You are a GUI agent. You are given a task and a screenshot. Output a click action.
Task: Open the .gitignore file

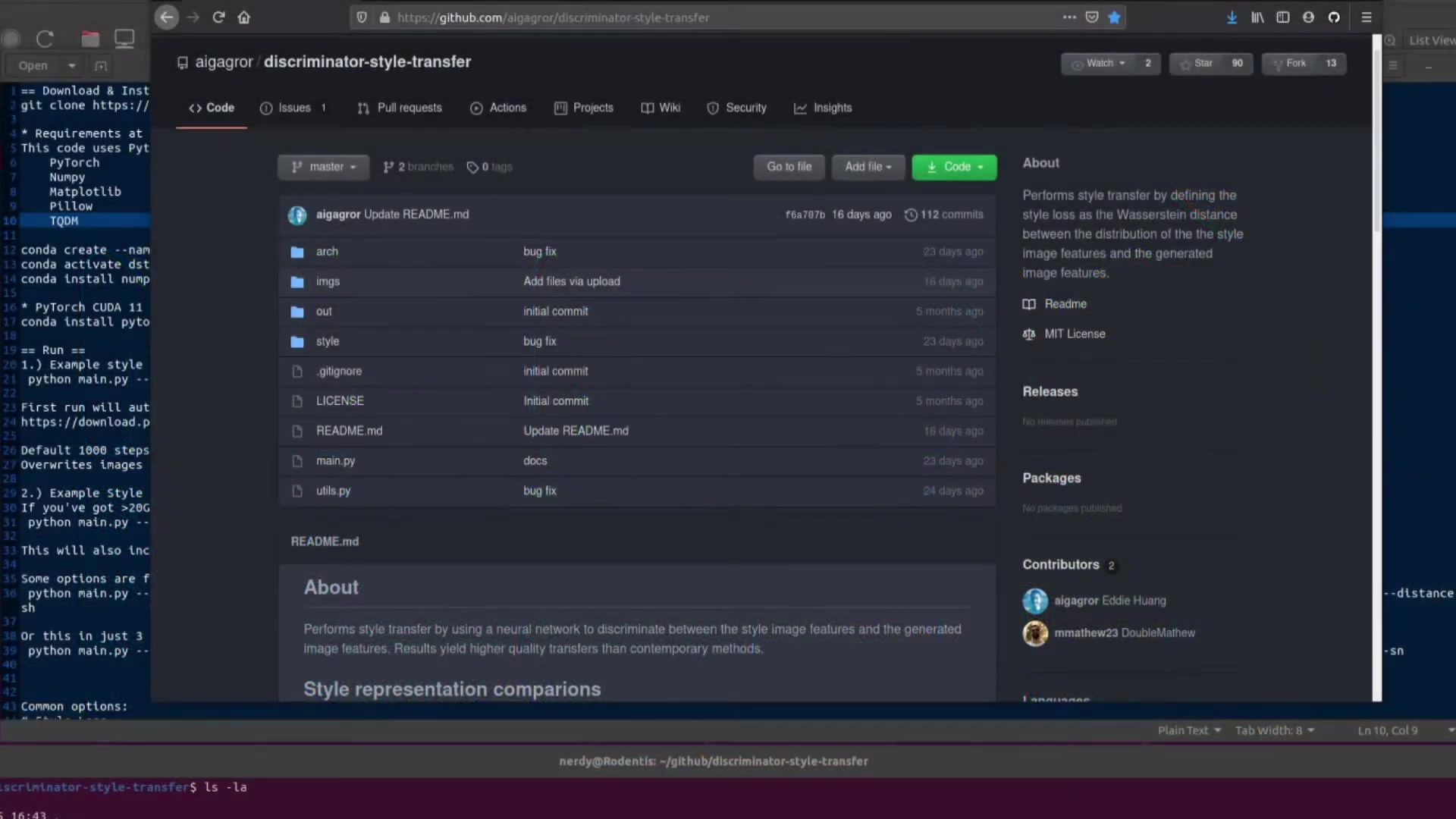coord(339,372)
